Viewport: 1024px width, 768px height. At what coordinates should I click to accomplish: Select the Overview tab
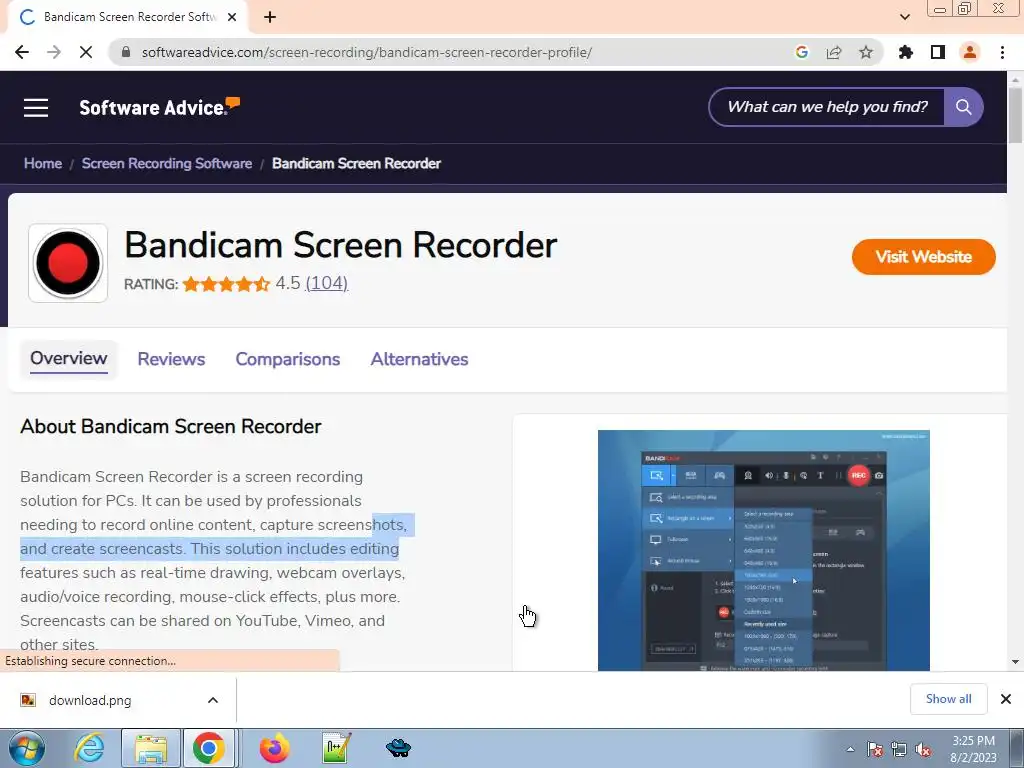69,359
